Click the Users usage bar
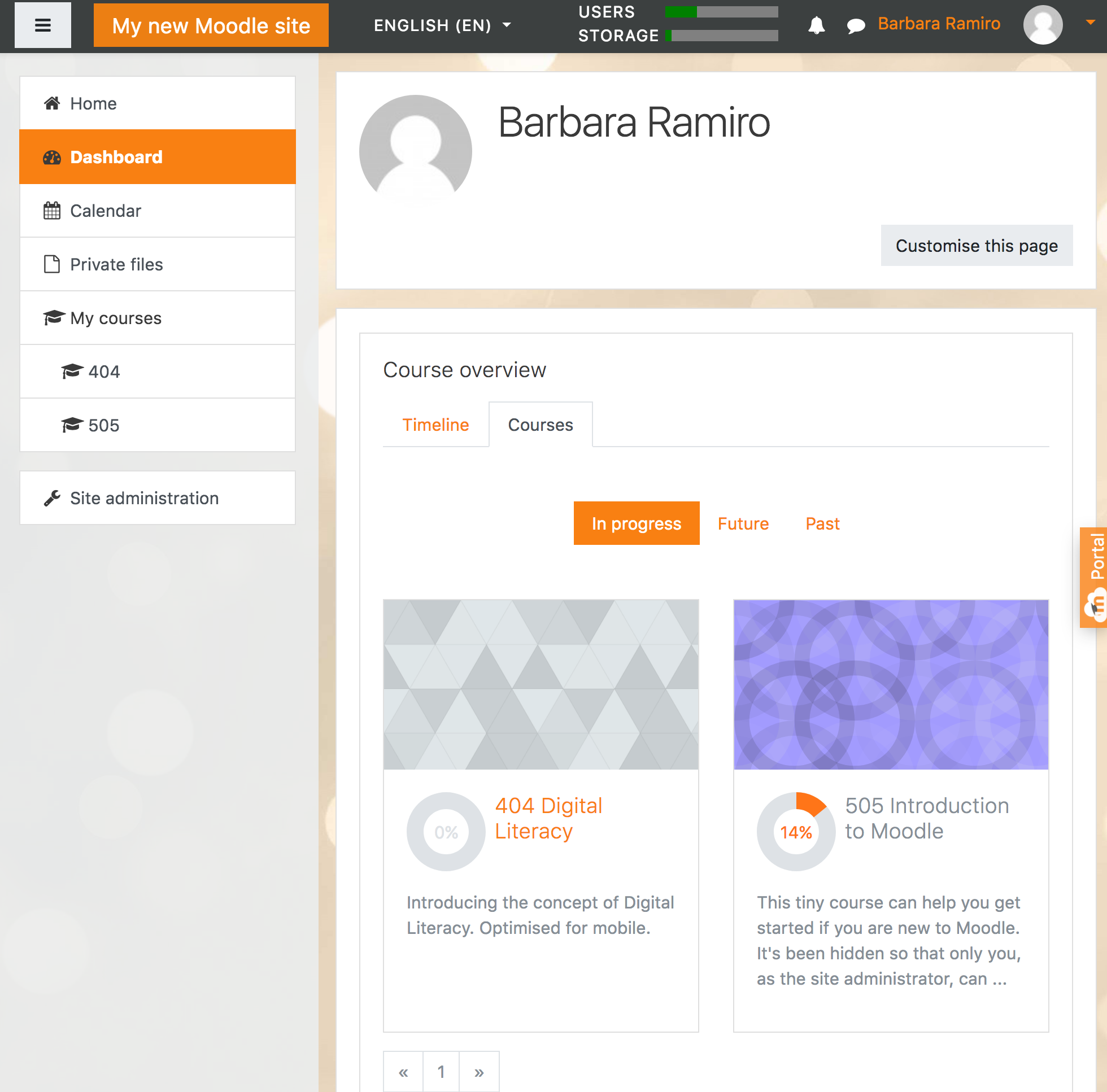Viewport: 1107px width, 1092px height. coord(721,12)
